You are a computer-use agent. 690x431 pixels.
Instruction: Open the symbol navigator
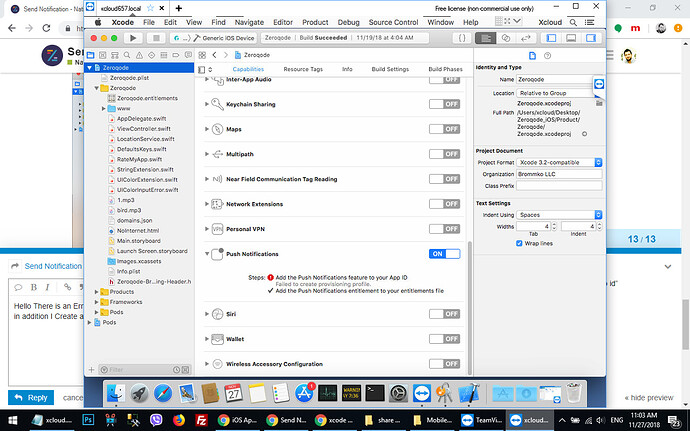point(115,55)
